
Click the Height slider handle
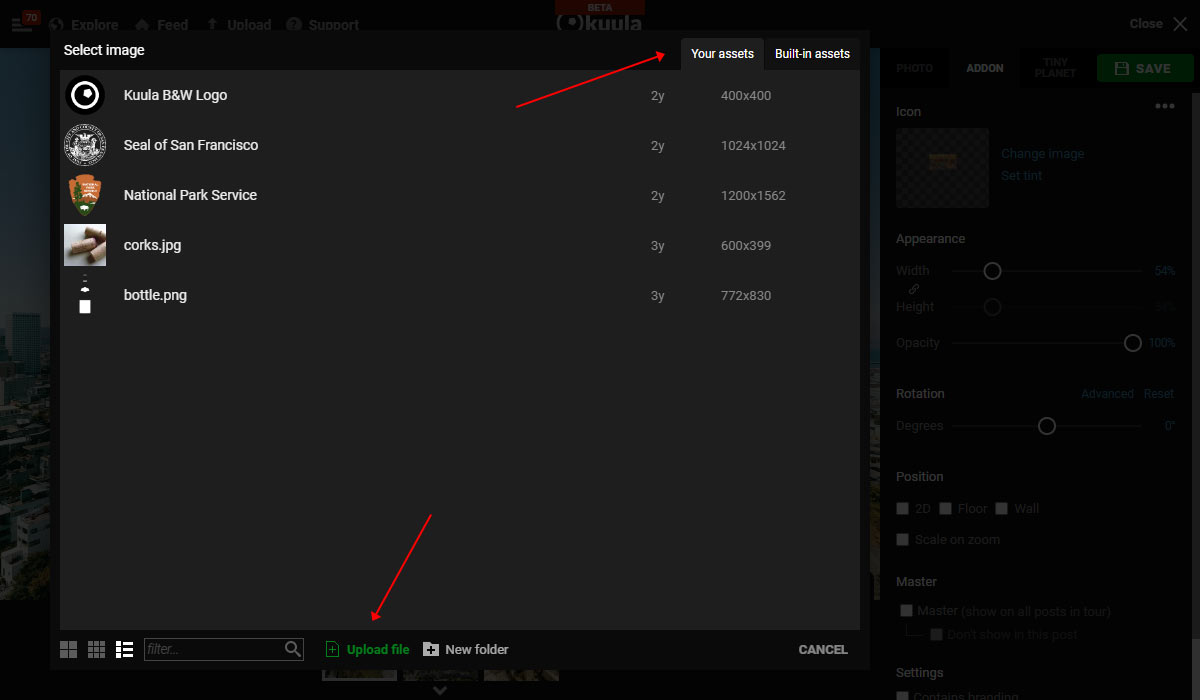coord(992,307)
